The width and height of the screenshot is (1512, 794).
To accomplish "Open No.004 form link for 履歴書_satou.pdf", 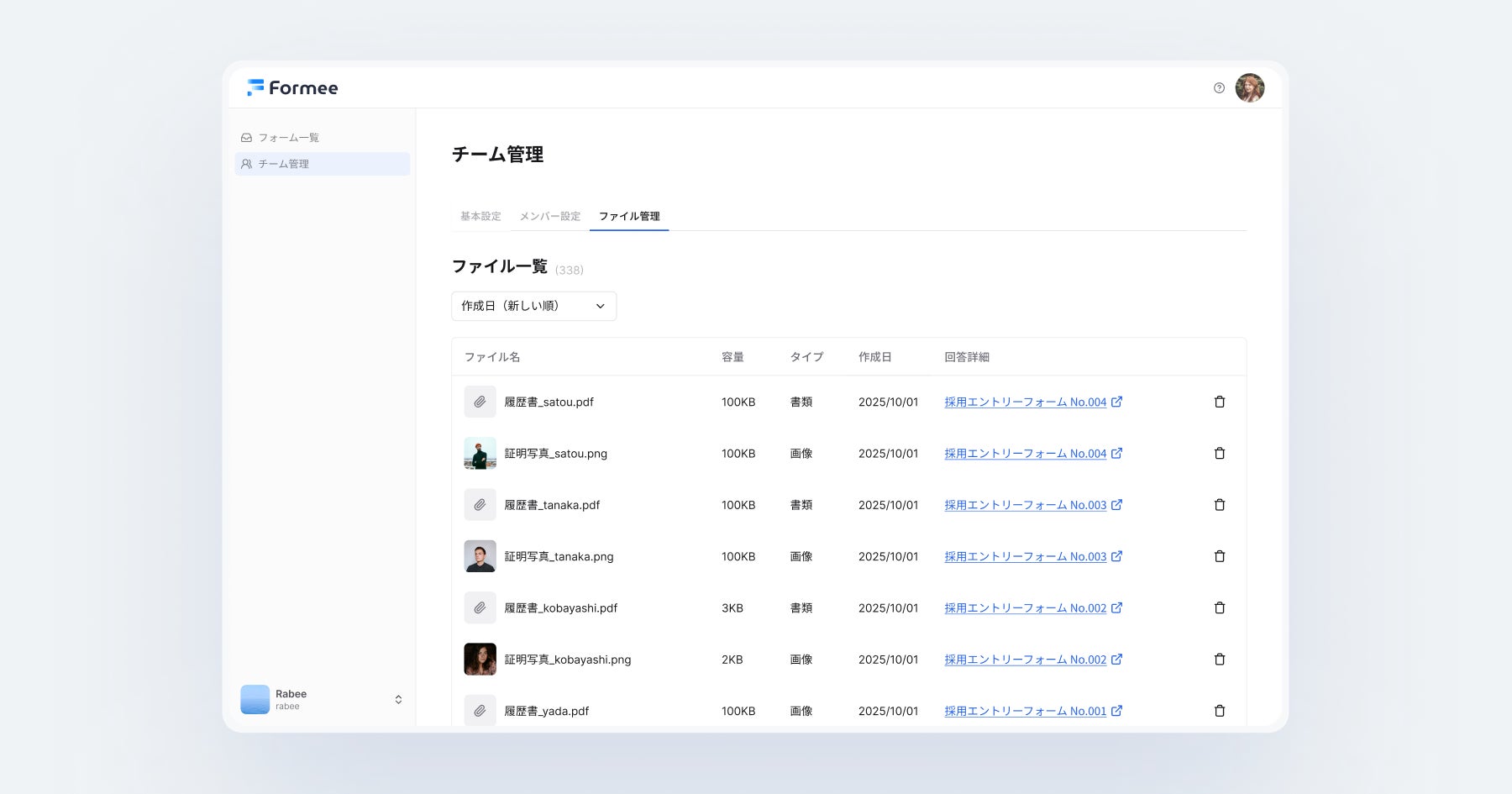I will [x=1033, y=402].
